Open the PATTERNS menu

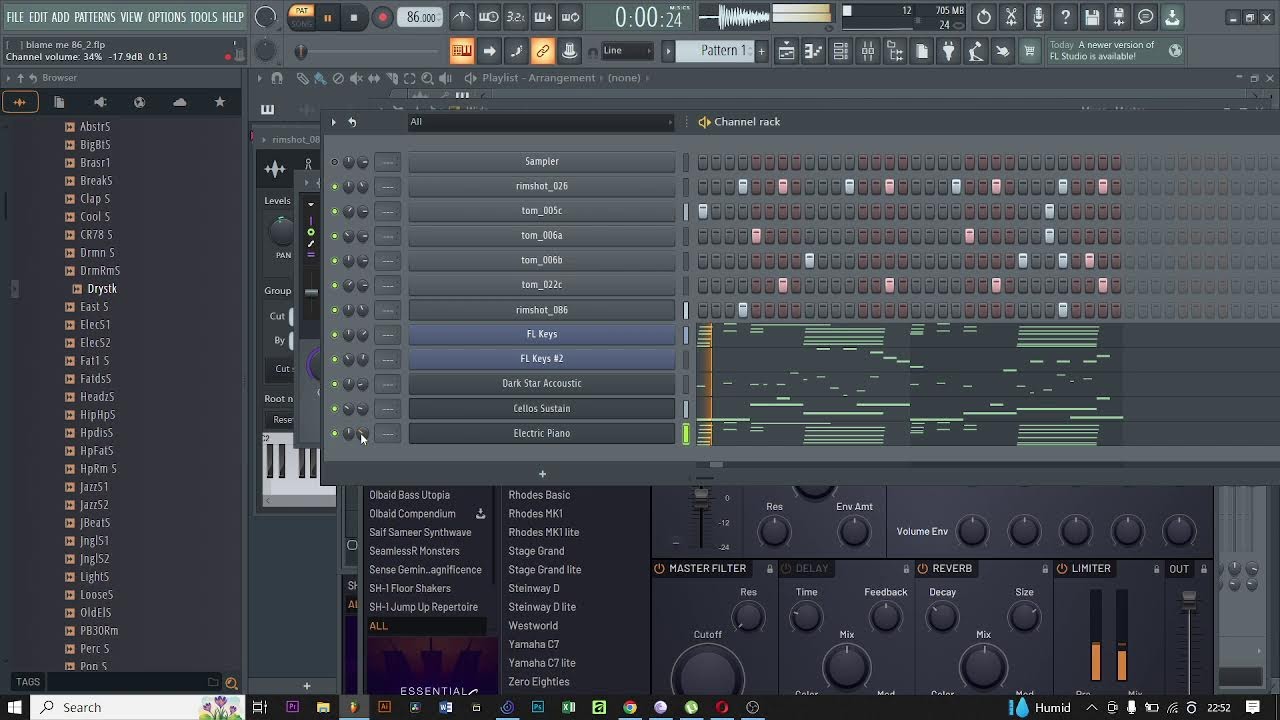coord(94,17)
